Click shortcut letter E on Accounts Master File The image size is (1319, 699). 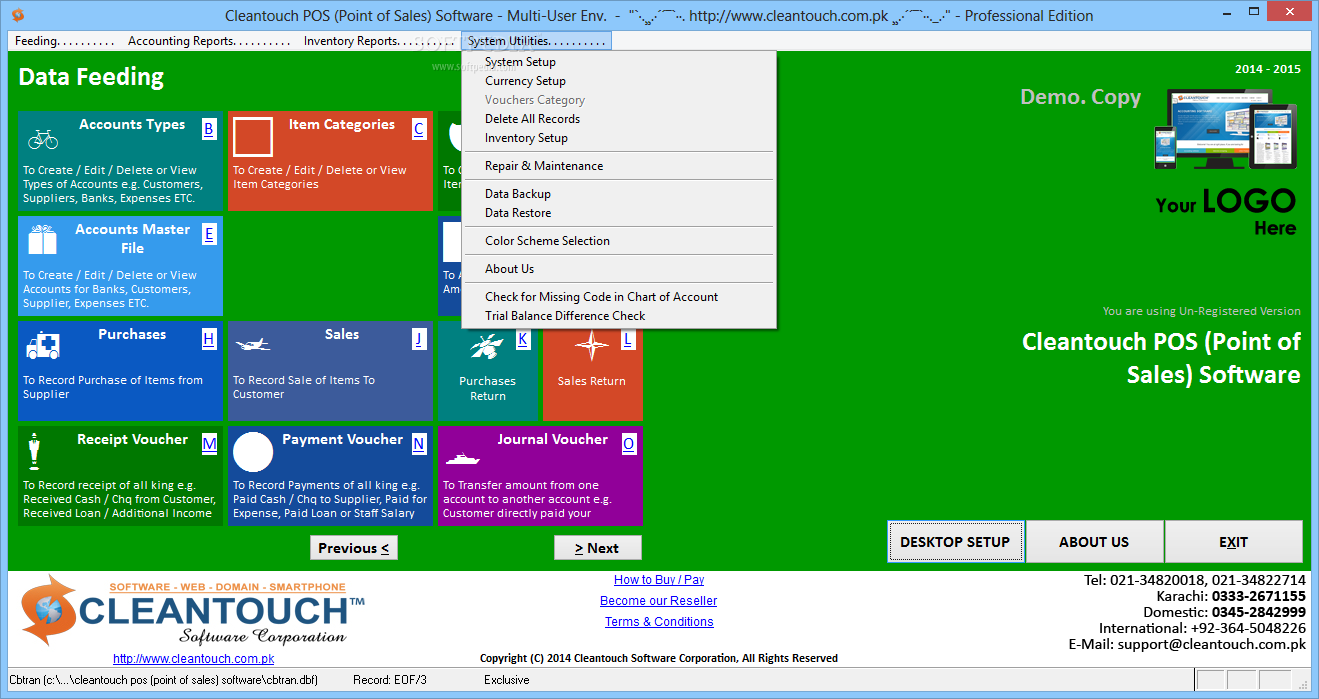click(x=209, y=234)
